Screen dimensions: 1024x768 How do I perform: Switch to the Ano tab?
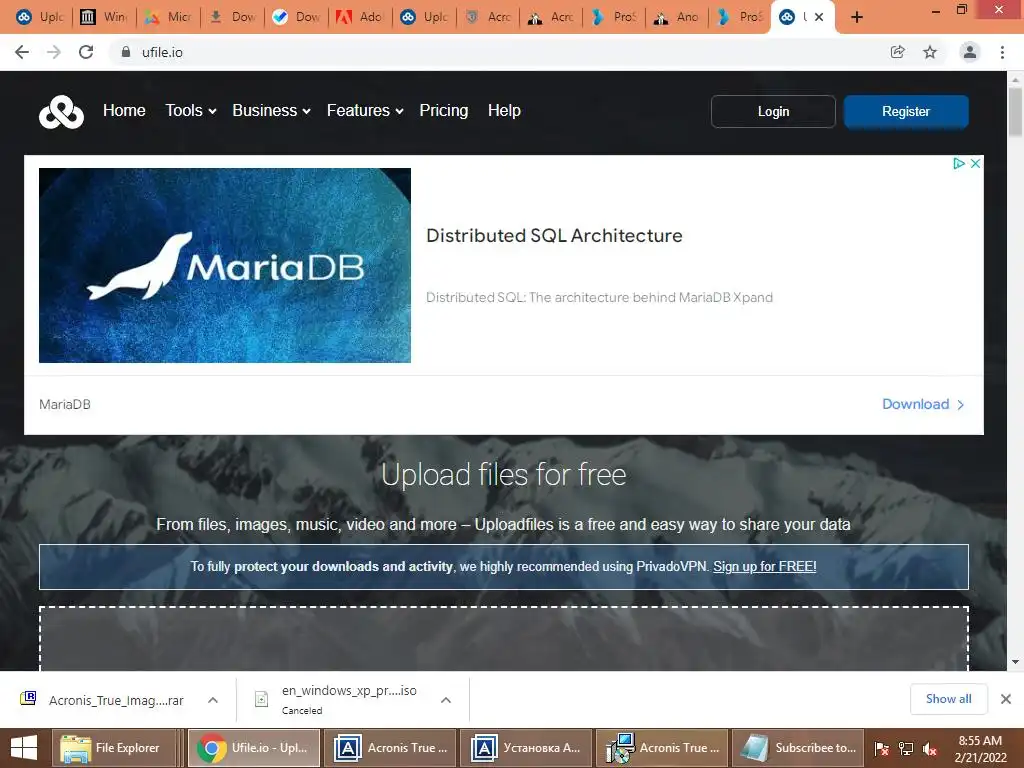point(677,17)
